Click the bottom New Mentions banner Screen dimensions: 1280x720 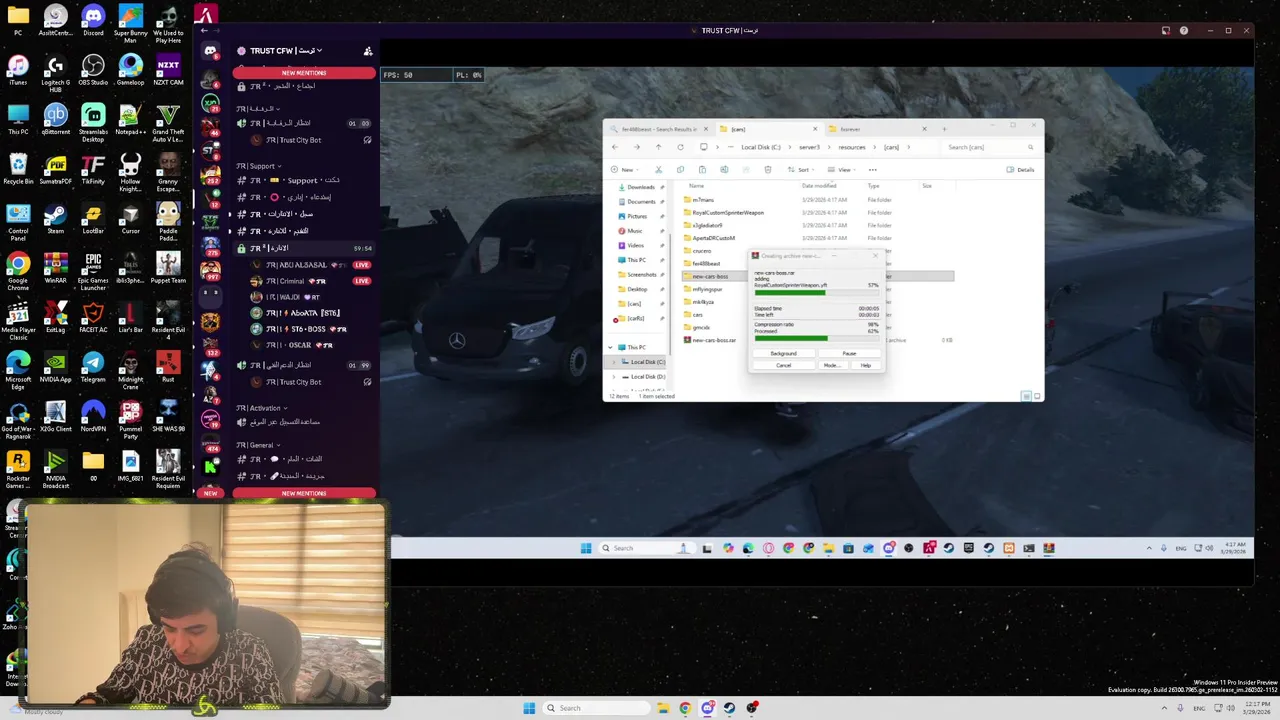304,493
